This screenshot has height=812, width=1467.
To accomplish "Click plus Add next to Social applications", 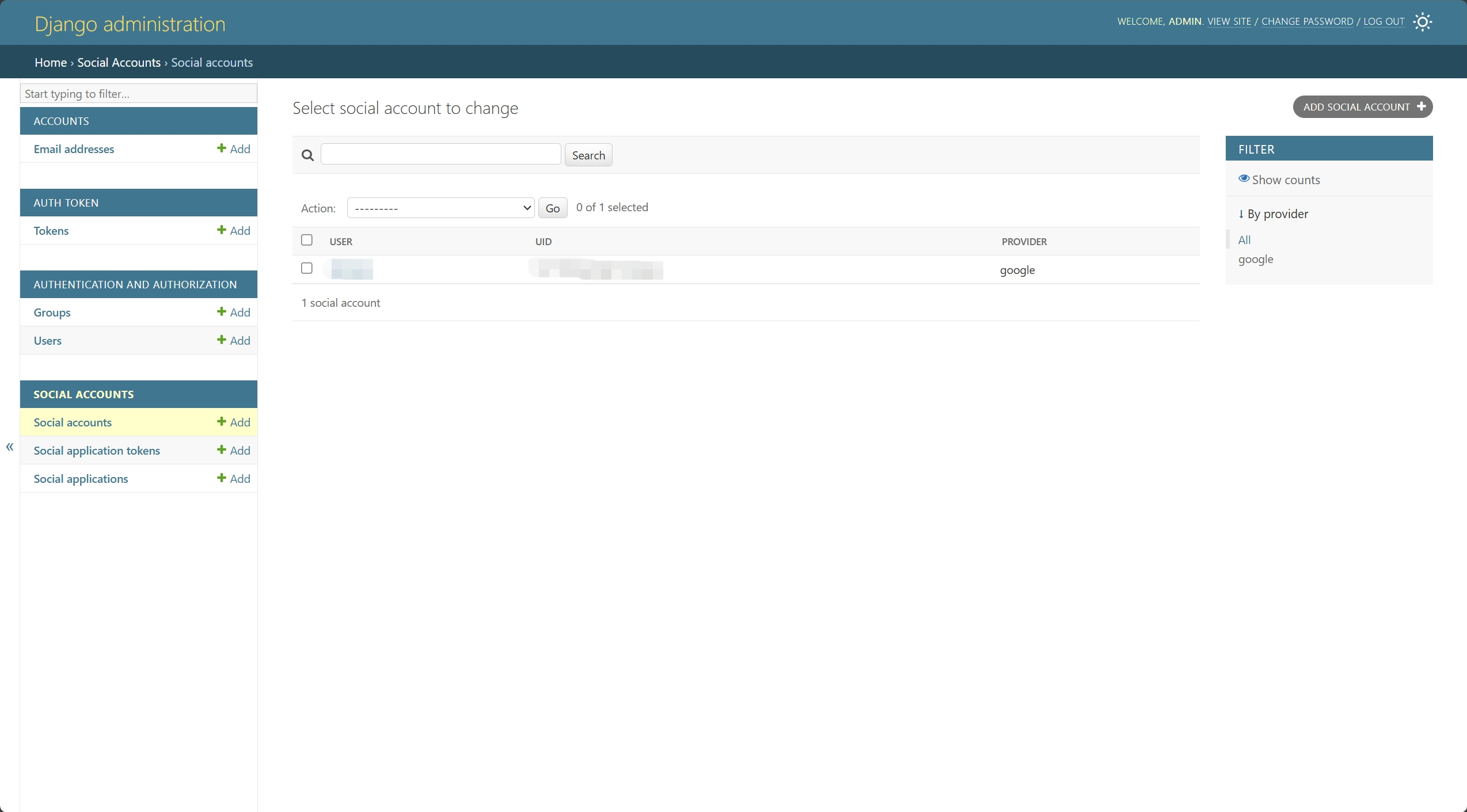I will [234, 479].
